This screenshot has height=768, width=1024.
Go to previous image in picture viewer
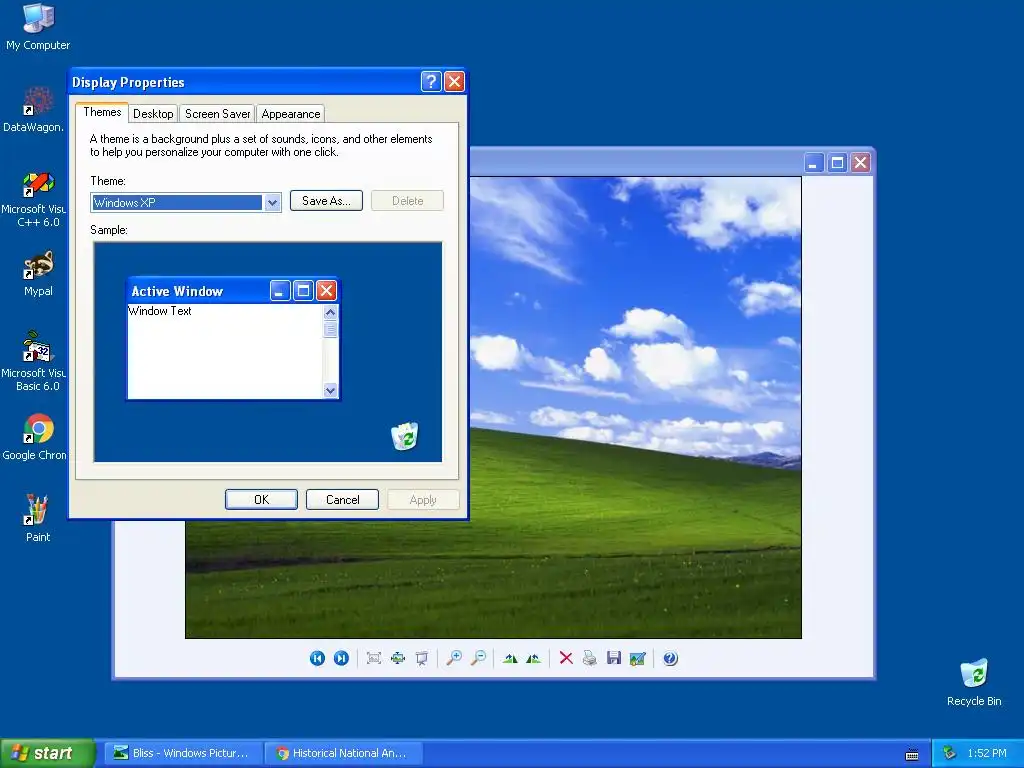click(317, 658)
